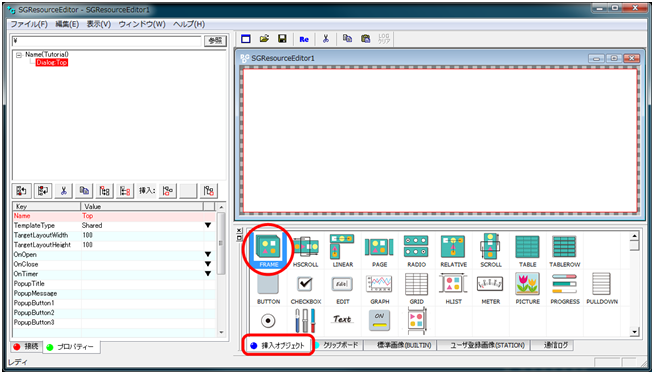Open the 表示(V) menu
The image size is (654, 374).
point(99,24)
